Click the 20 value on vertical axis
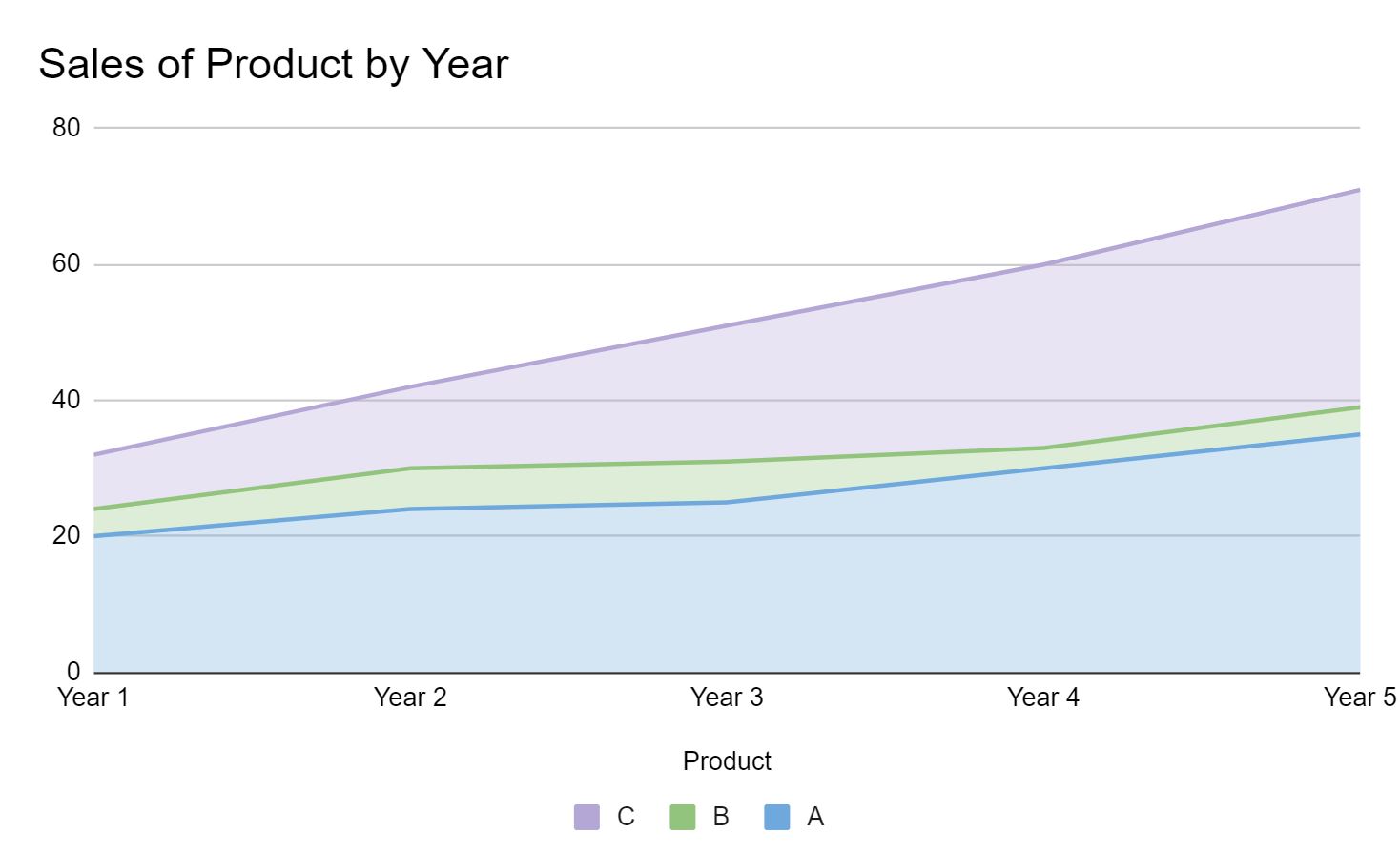Image resolution: width=1400 pixels, height=854 pixels. (67, 536)
